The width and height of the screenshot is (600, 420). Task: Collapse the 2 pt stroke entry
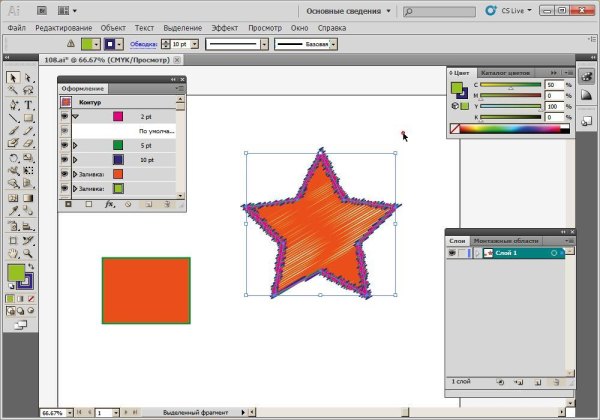pos(75,117)
